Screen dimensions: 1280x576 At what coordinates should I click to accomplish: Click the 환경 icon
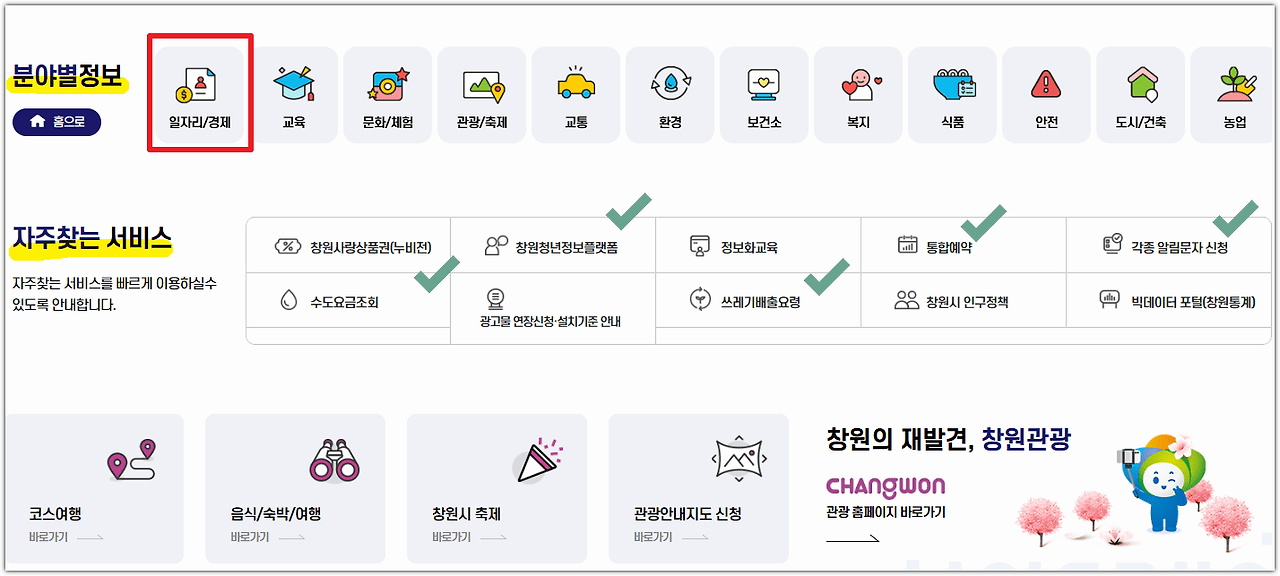(669, 95)
